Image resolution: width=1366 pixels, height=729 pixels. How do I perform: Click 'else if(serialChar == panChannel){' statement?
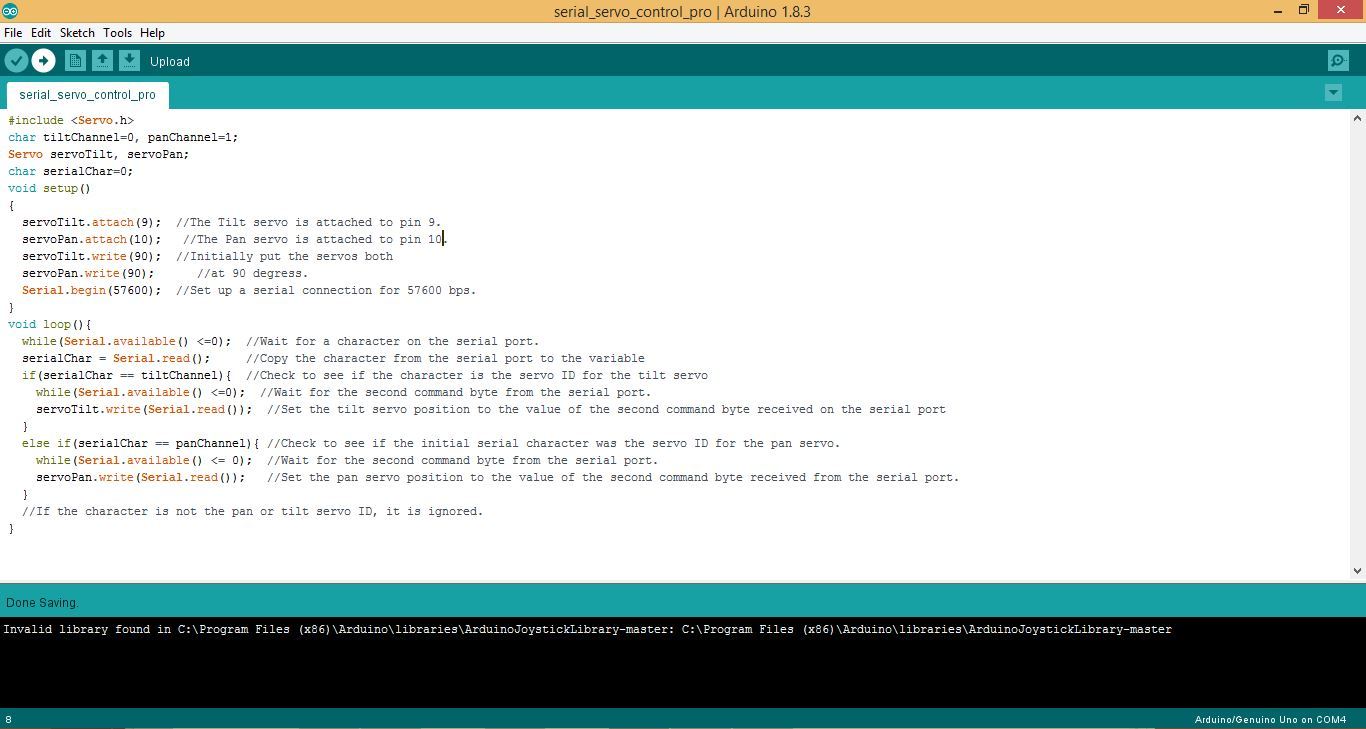(140, 443)
